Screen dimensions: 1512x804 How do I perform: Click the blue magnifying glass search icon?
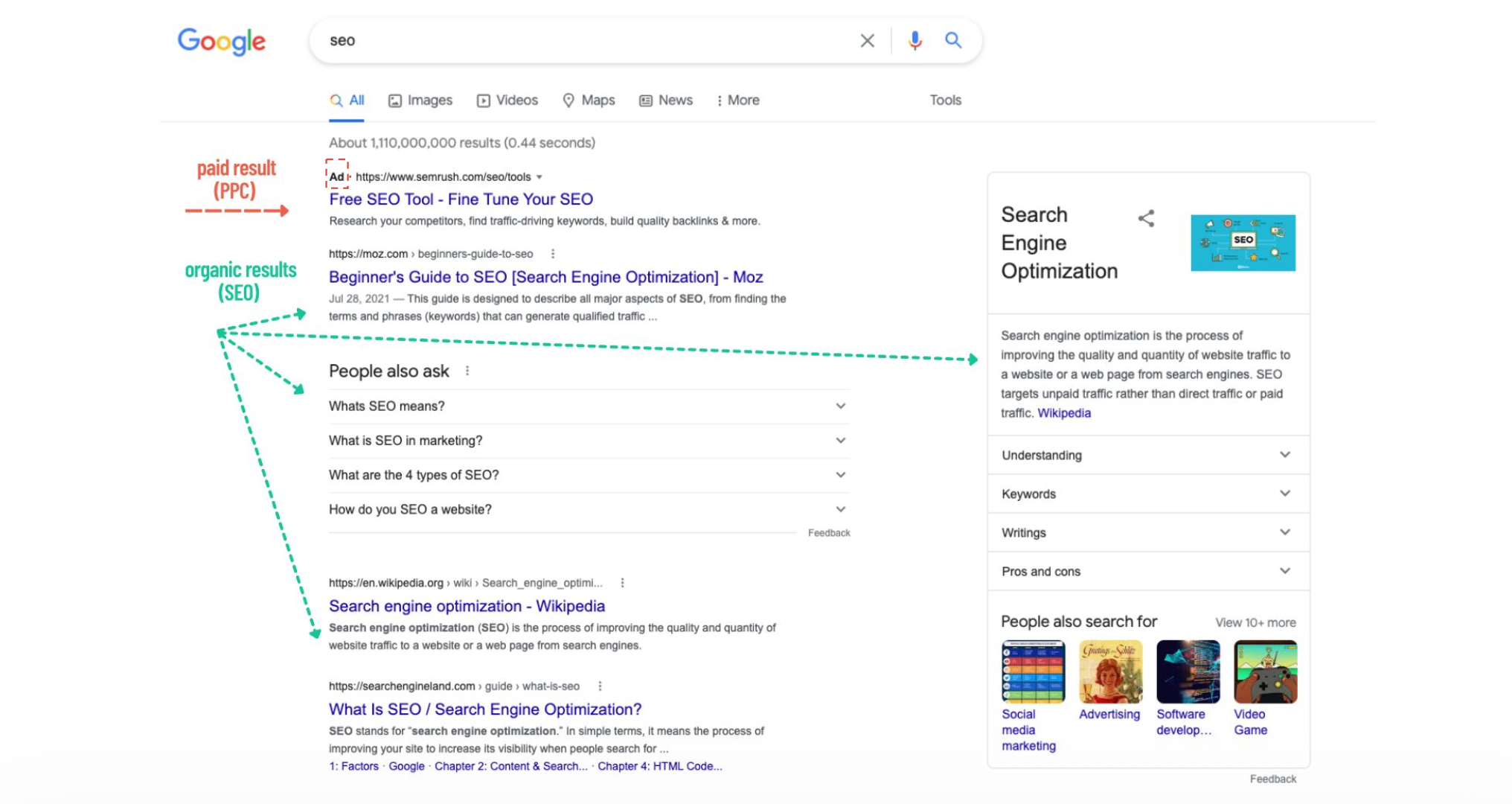click(953, 40)
